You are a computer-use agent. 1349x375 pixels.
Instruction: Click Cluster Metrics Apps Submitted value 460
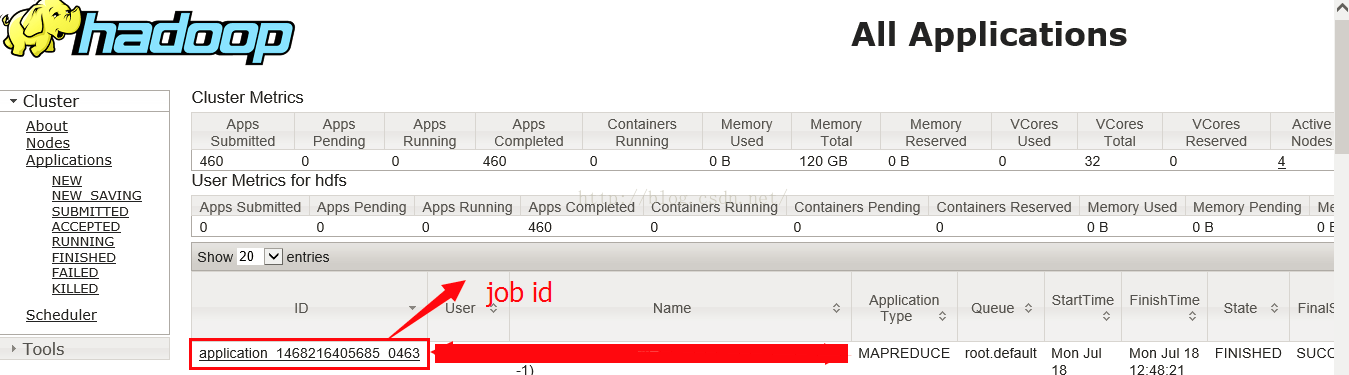pos(212,161)
